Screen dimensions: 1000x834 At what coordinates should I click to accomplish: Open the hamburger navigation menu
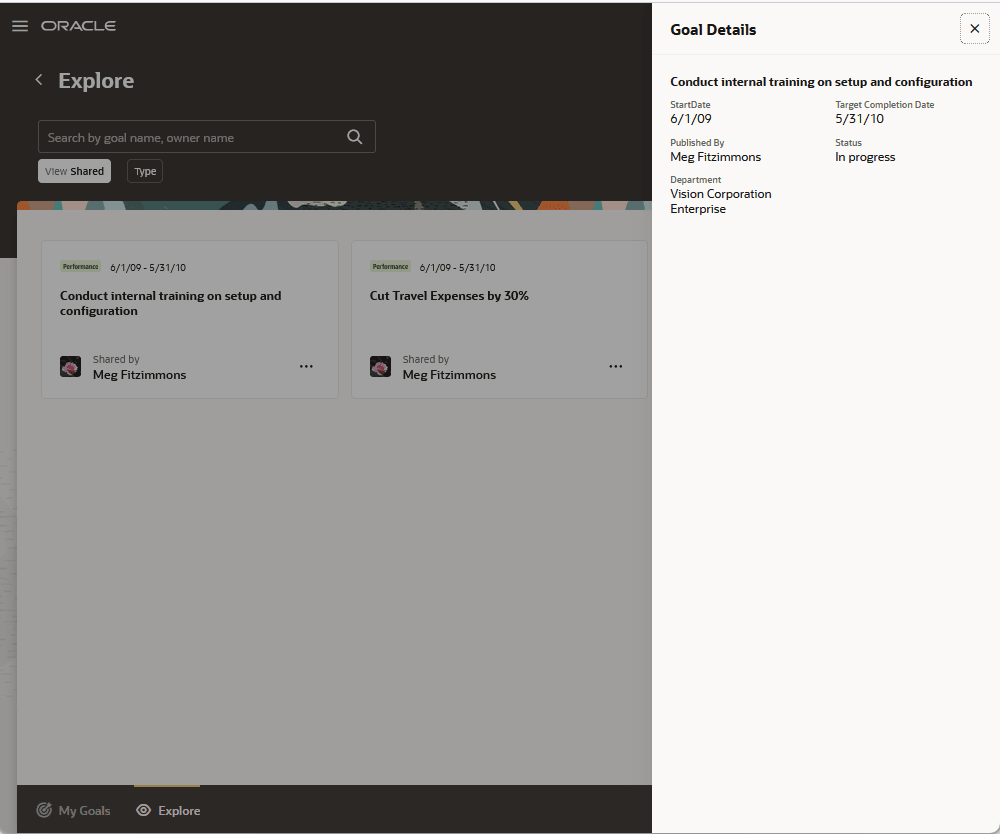click(20, 26)
